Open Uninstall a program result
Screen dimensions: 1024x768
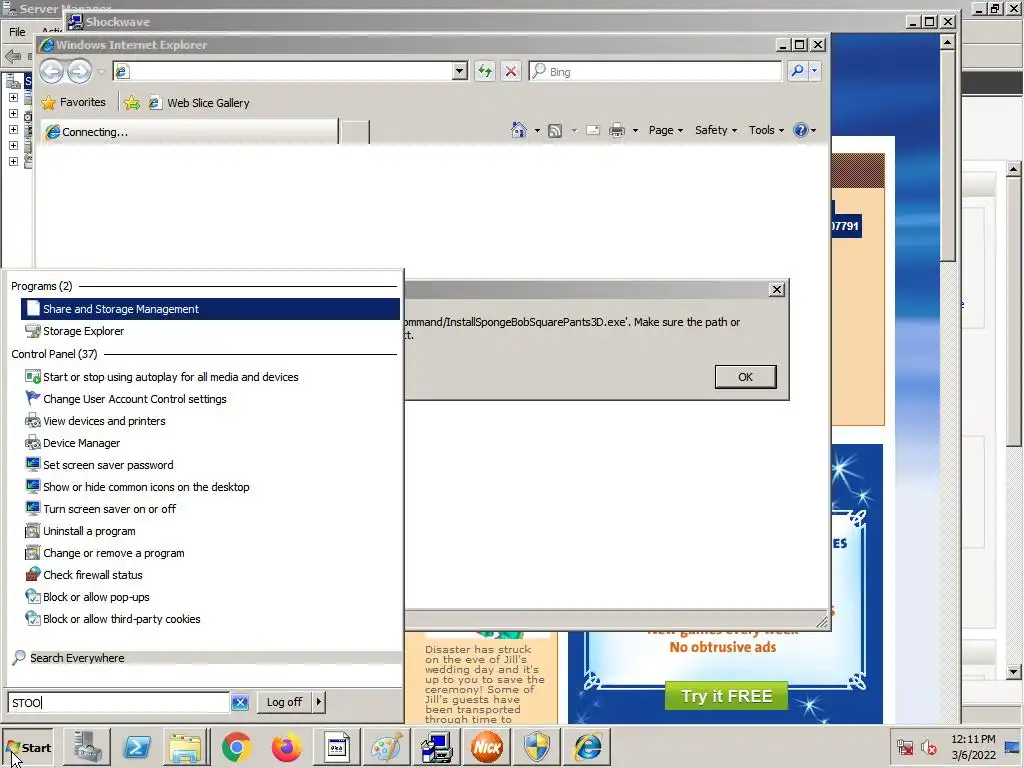210,531
